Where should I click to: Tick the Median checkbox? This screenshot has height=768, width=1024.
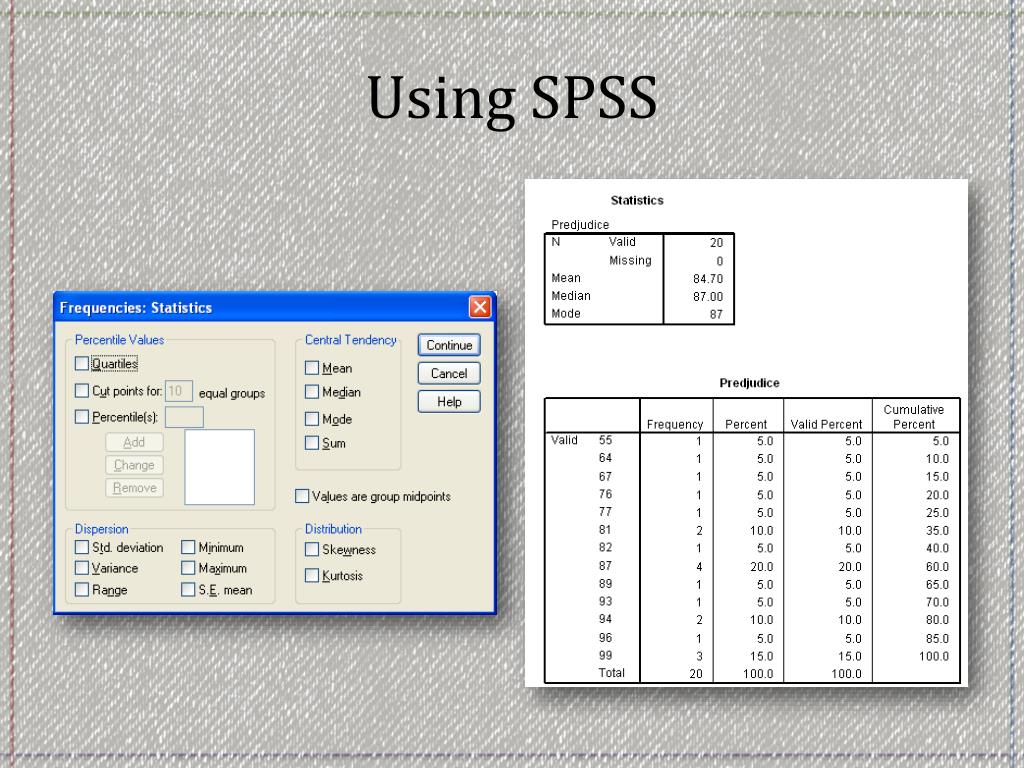[x=312, y=392]
